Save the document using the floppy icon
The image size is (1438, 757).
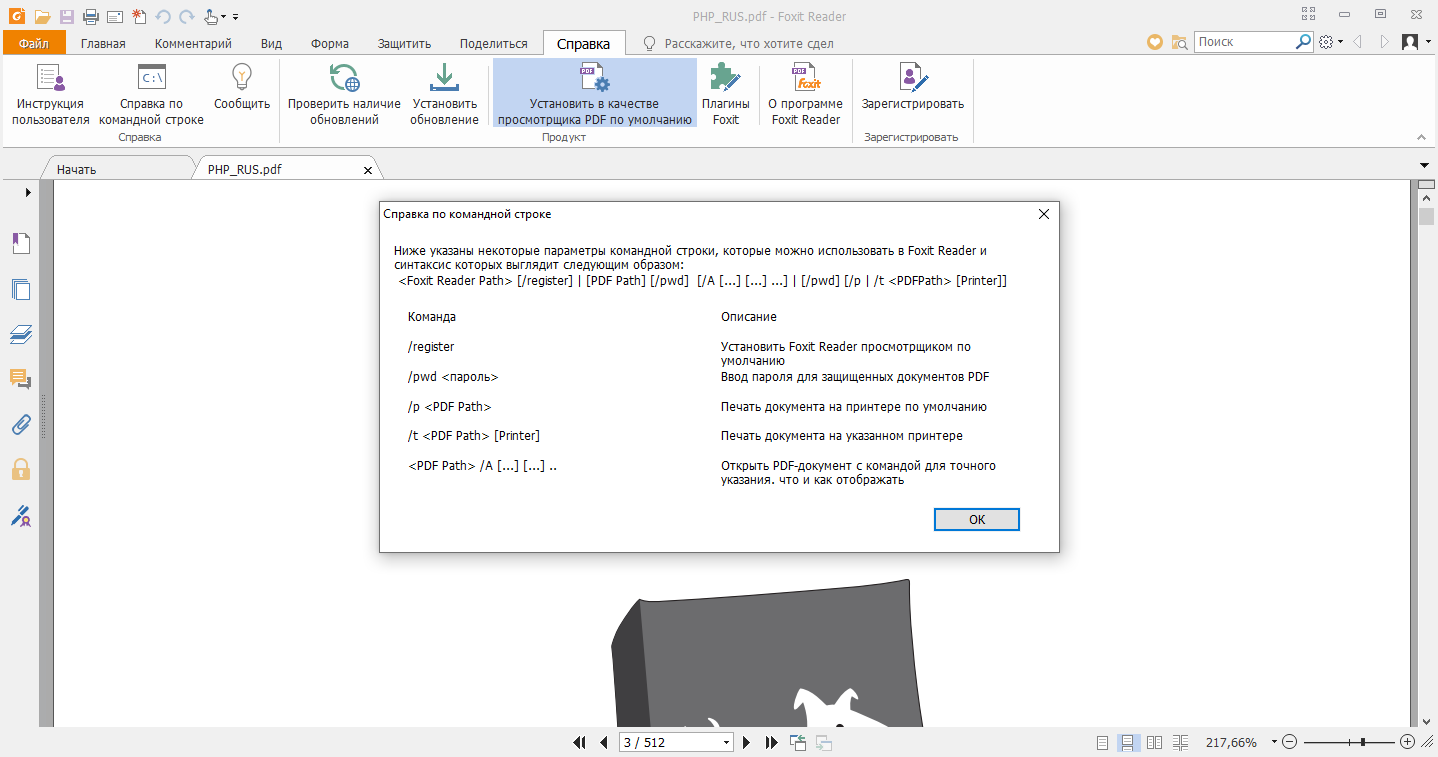(67, 16)
